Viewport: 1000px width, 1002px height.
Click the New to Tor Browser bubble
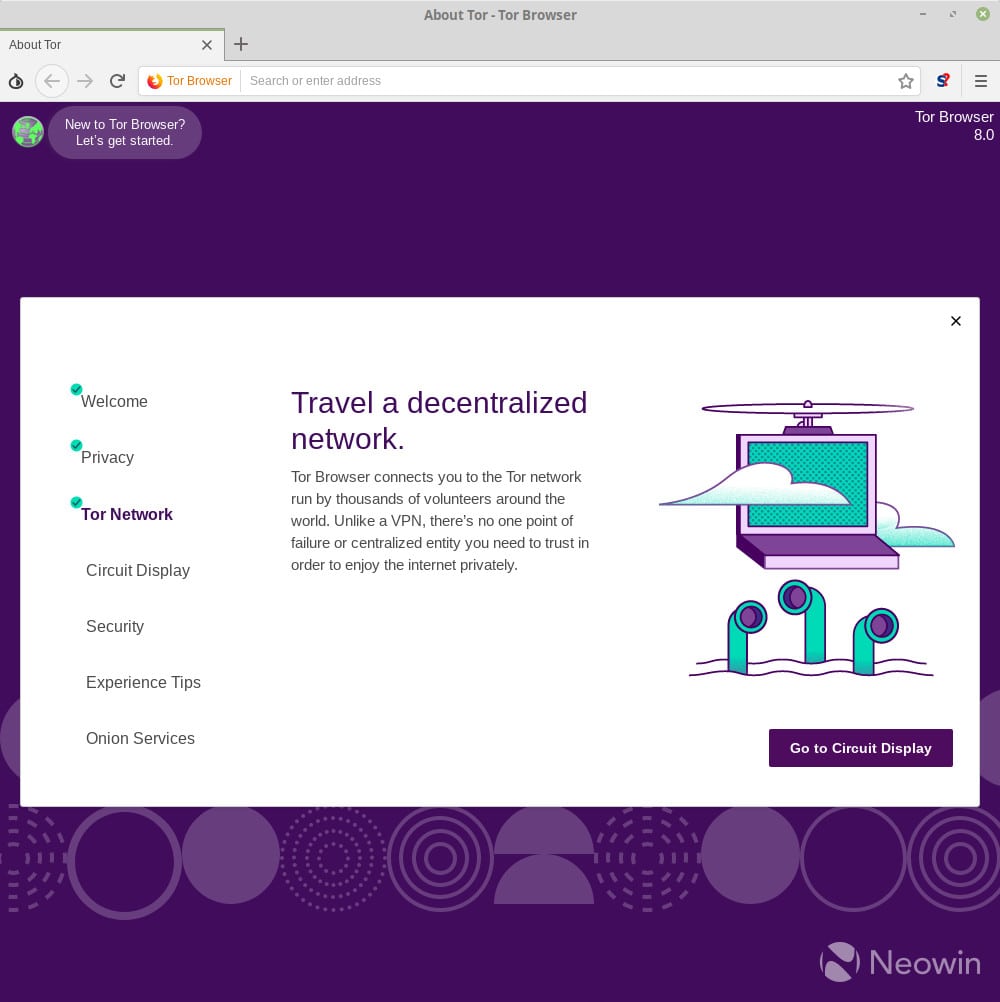click(125, 133)
